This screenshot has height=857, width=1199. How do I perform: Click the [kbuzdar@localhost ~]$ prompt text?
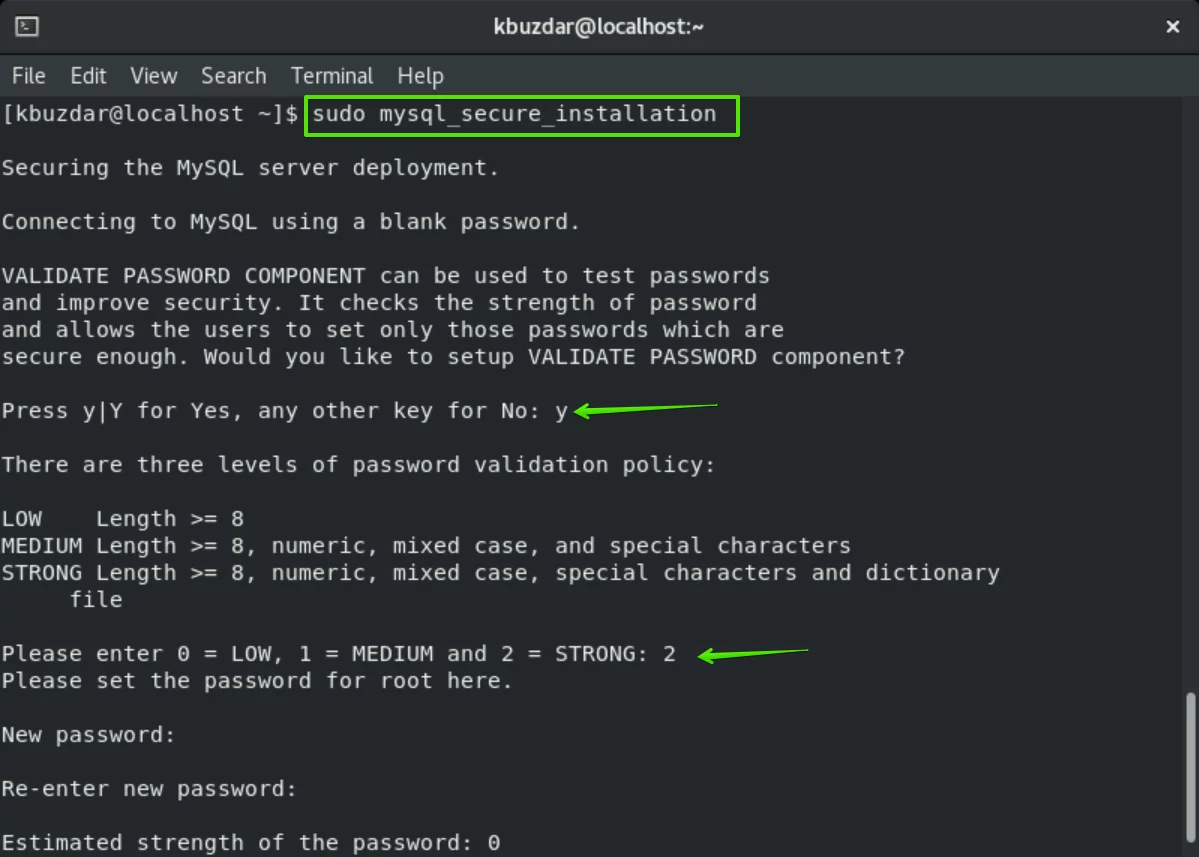click(x=150, y=114)
